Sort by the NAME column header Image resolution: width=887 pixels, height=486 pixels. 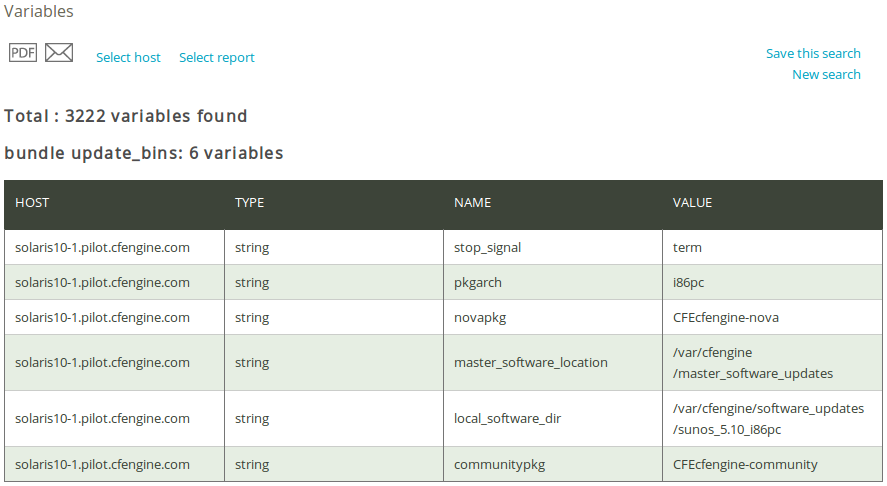472,203
